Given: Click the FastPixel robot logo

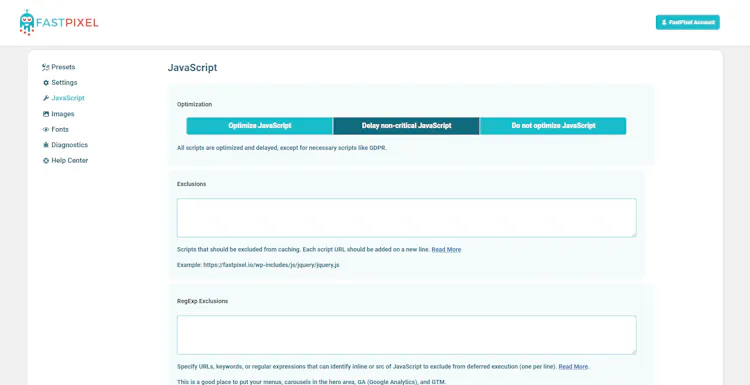Looking at the screenshot, I should (27, 22).
